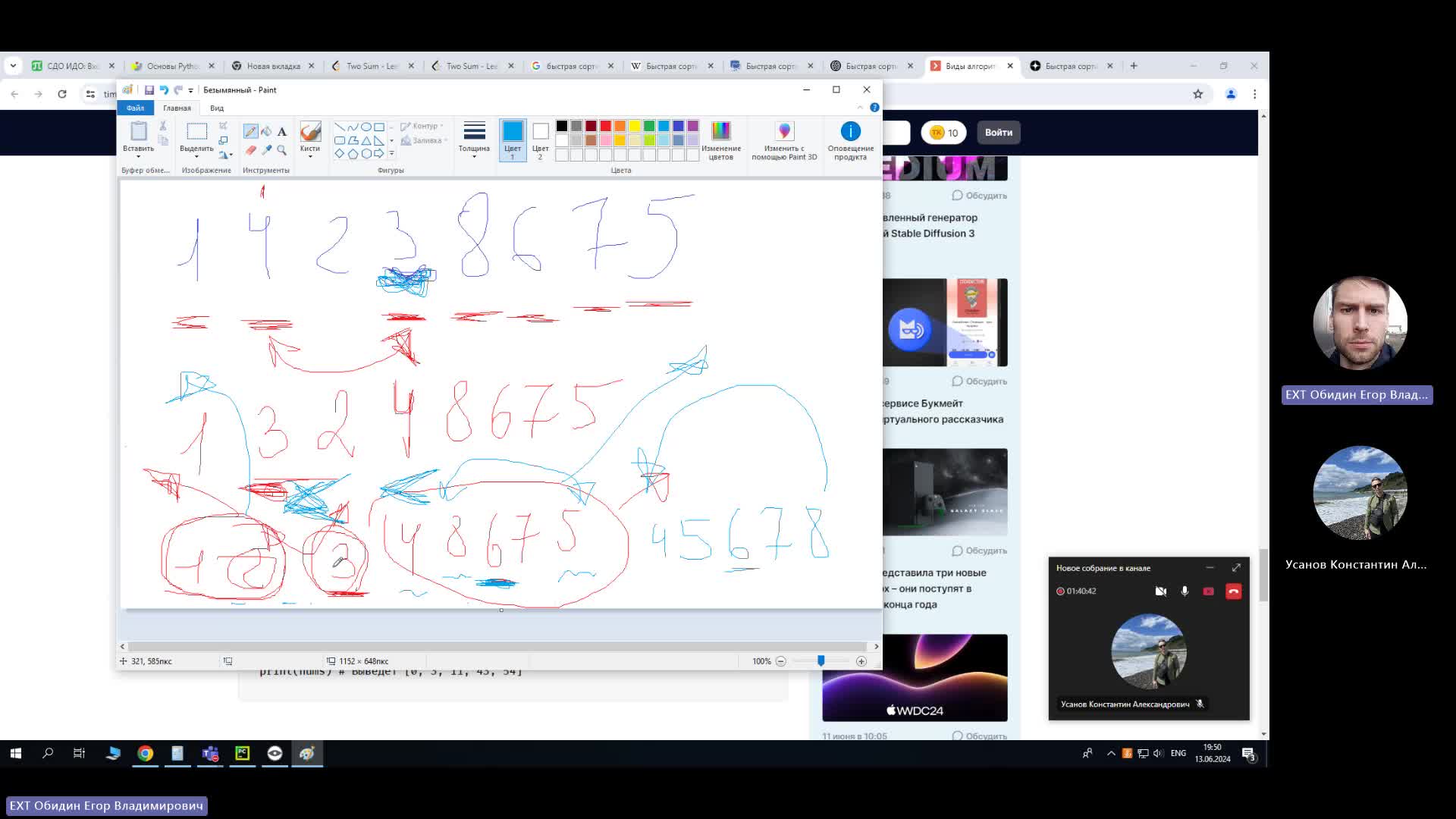Collapse the Paint ribbon with the chevron
Image resolution: width=1456 pixels, height=819 pixels.
pyautogui.click(x=860, y=108)
